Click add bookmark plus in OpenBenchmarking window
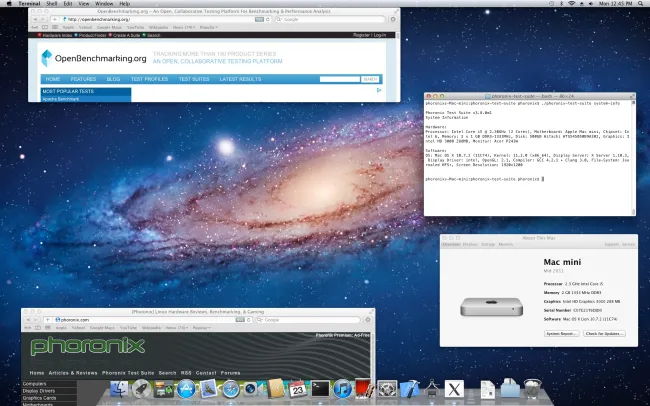Image resolution: width=650 pixels, height=406 pixels. (55, 19)
